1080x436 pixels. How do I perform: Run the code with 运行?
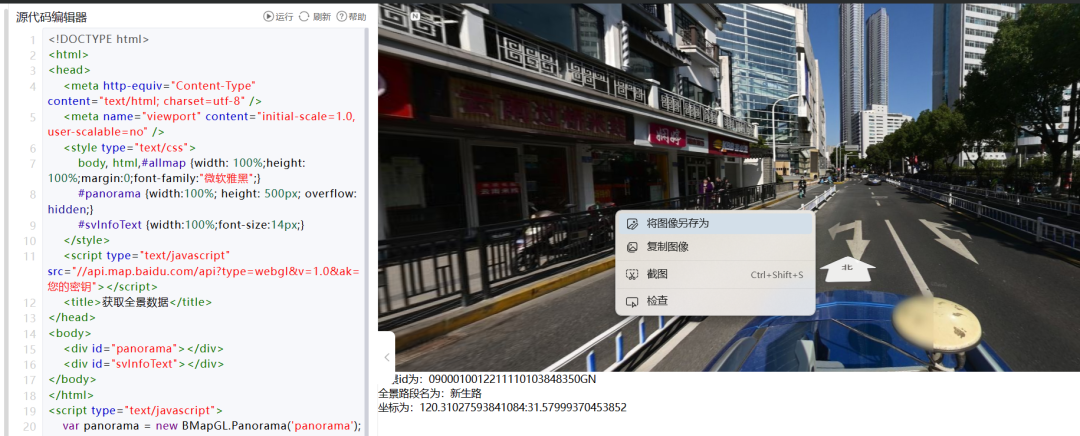pyautogui.click(x=278, y=17)
